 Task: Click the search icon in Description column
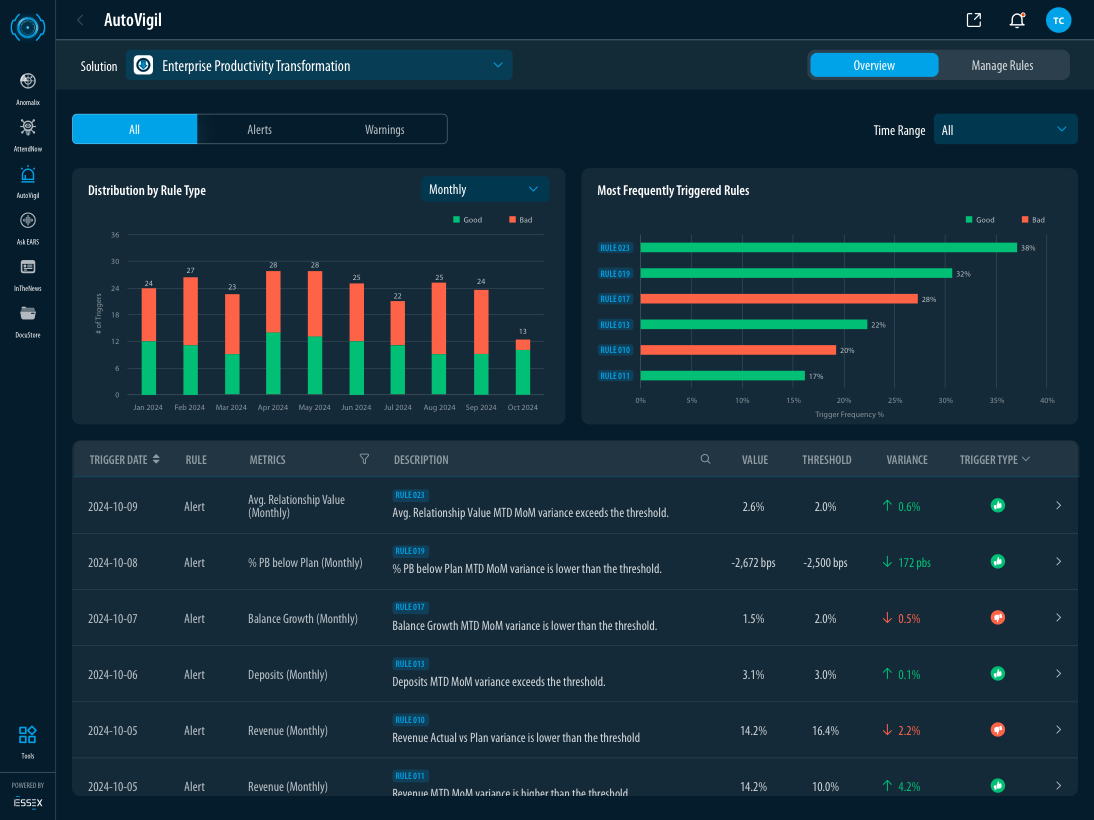705,459
